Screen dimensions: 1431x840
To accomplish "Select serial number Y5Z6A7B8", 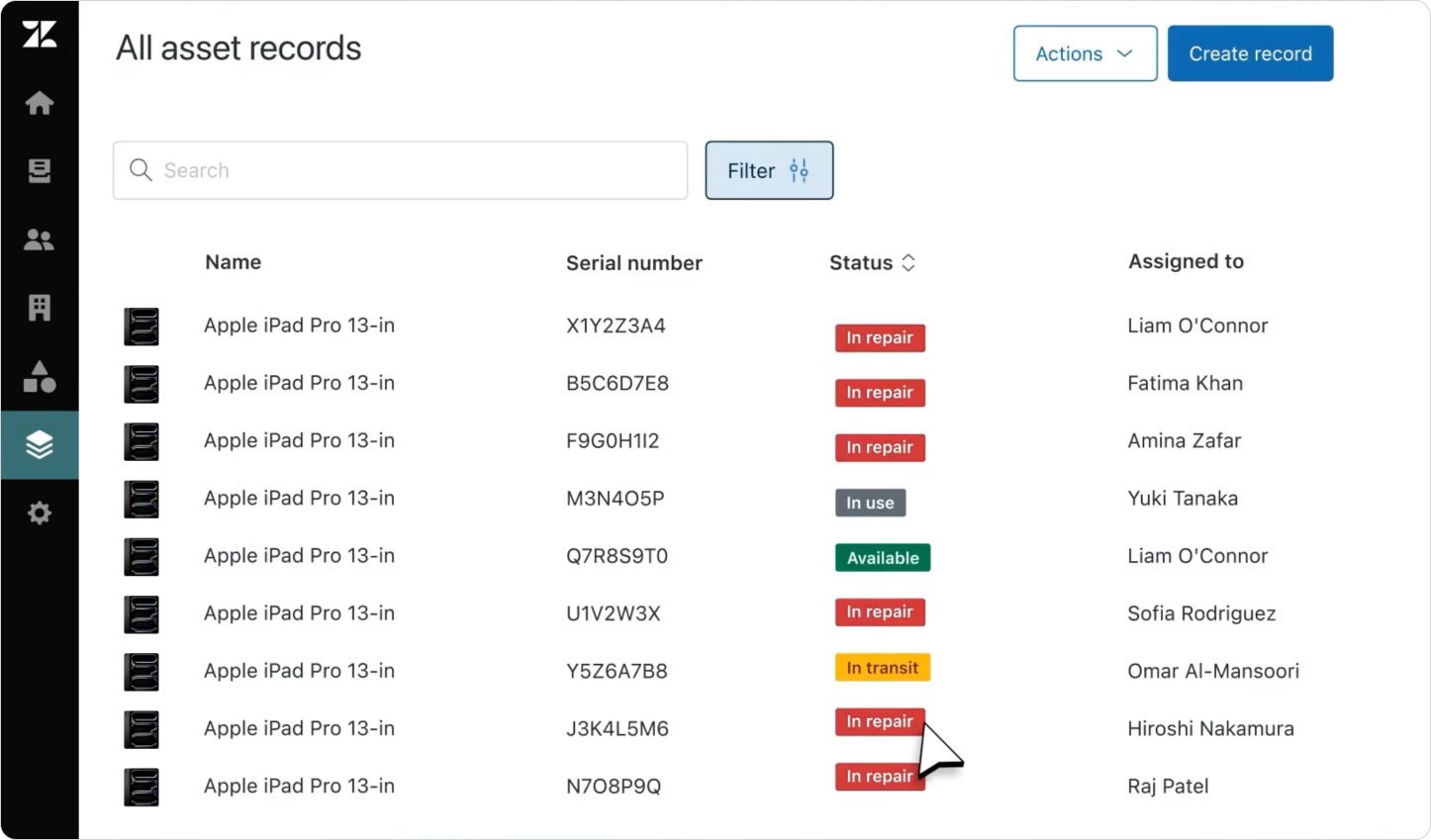I will 617,671.
